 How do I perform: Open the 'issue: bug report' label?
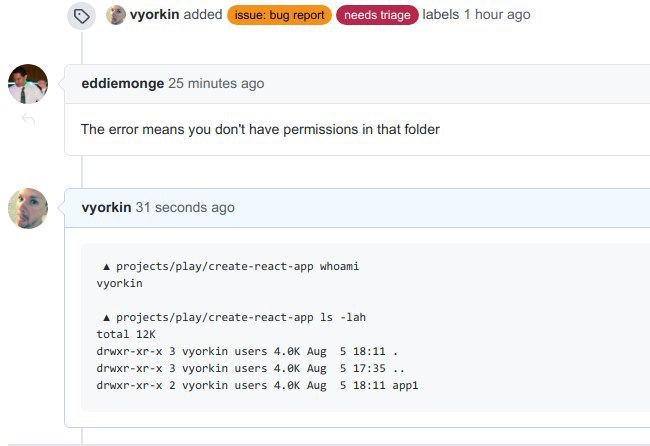coord(279,15)
